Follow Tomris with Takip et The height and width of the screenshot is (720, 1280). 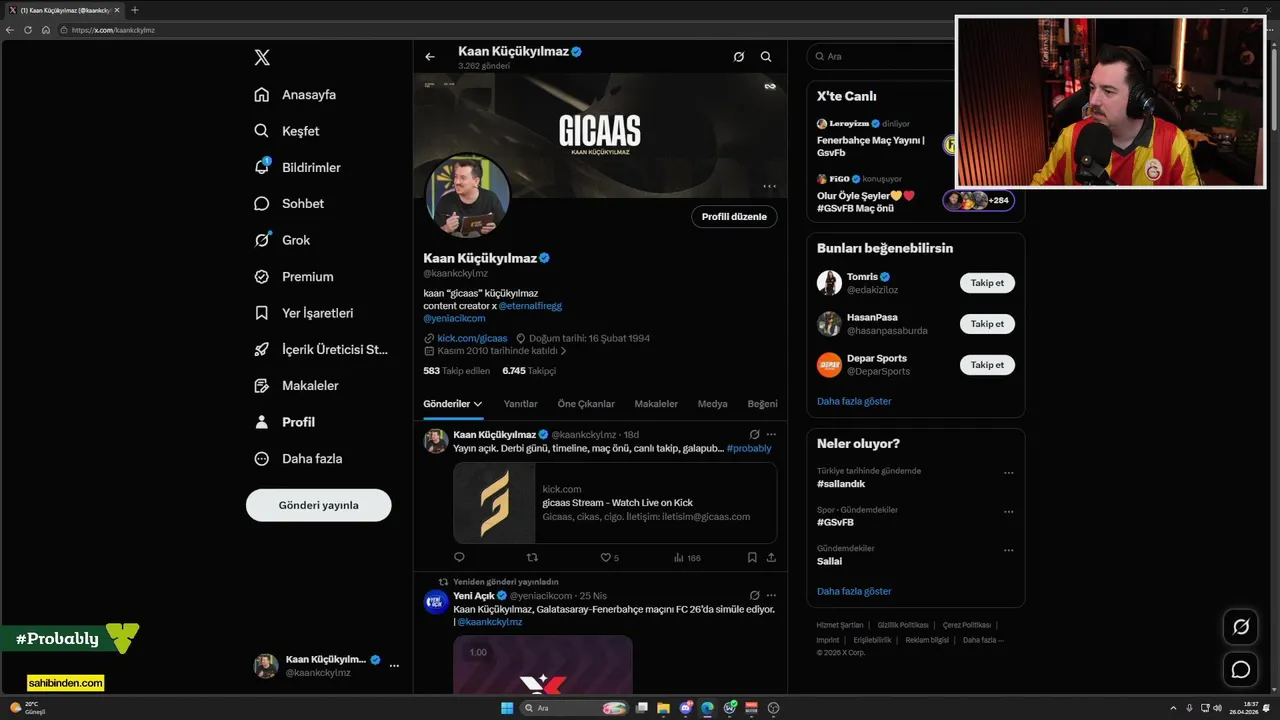(x=987, y=283)
